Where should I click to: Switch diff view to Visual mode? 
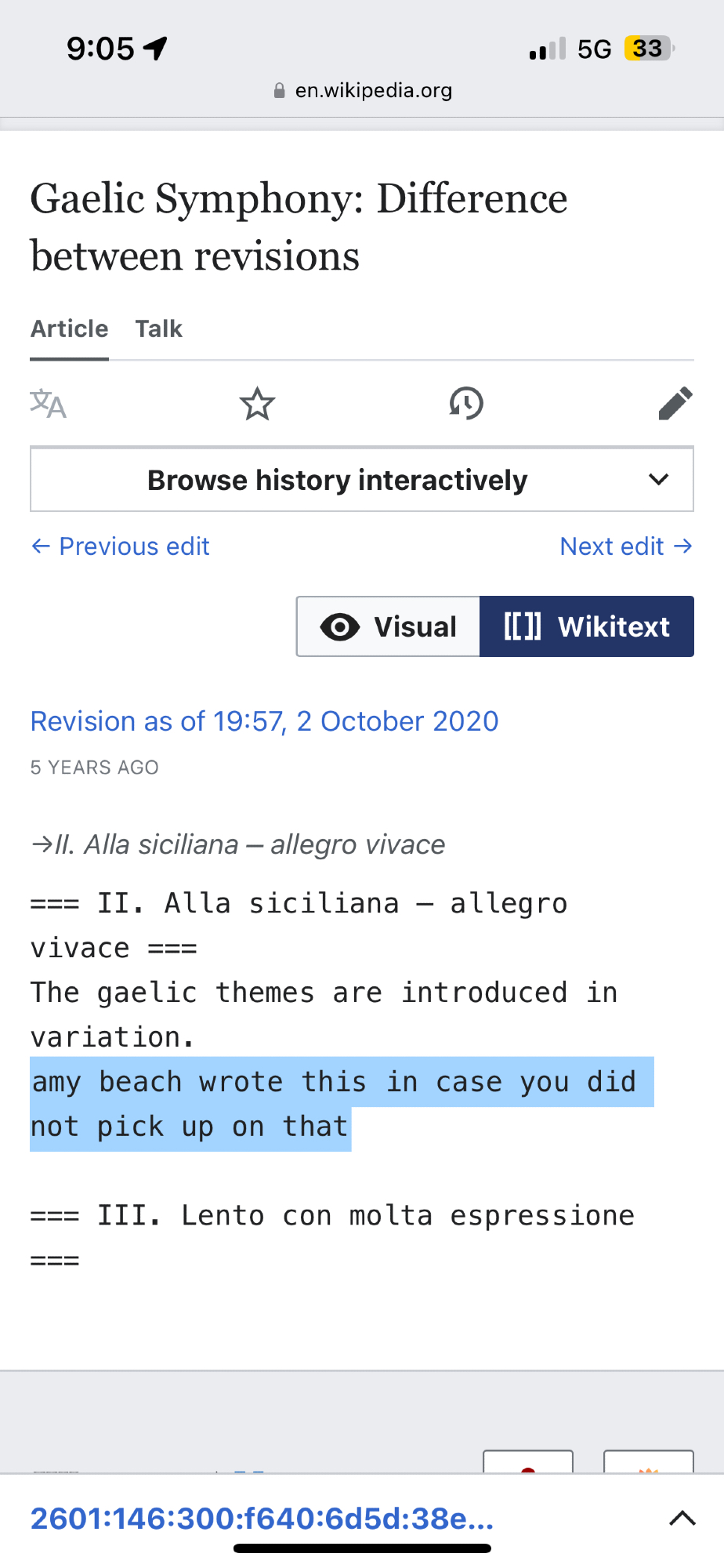389,626
